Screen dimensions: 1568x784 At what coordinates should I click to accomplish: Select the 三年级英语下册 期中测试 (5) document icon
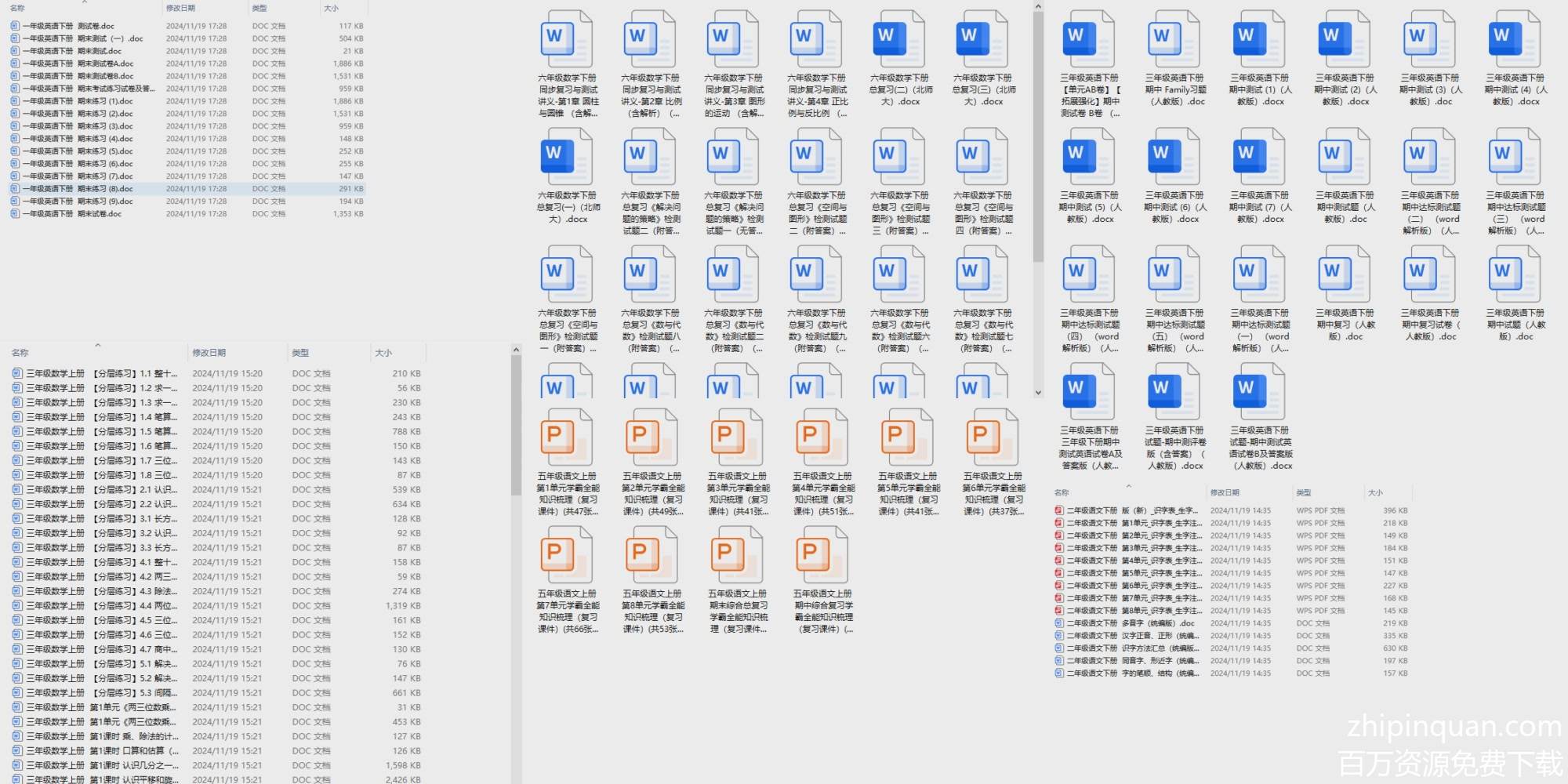point(1088,157)
